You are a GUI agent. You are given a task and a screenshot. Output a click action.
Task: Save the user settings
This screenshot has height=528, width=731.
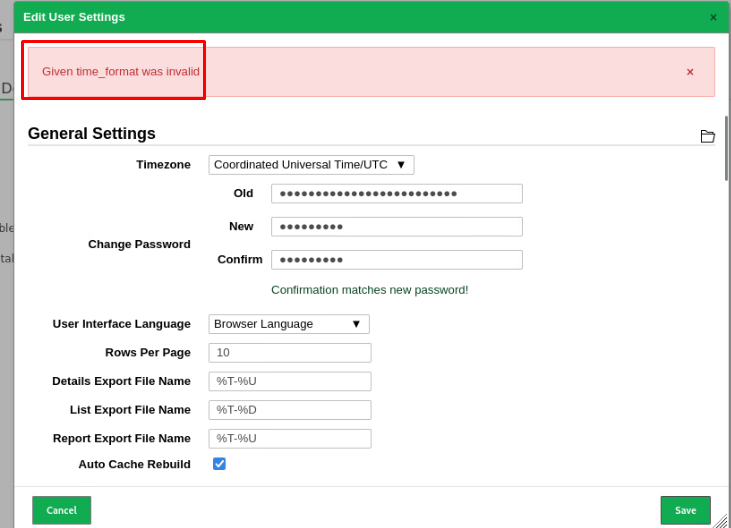coord(685,510)
